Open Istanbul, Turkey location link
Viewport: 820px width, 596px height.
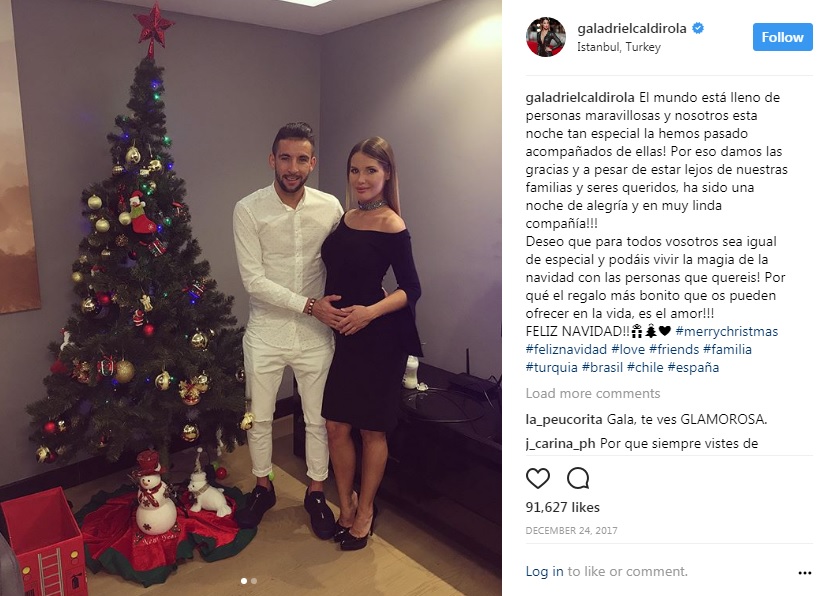(619, 47)
